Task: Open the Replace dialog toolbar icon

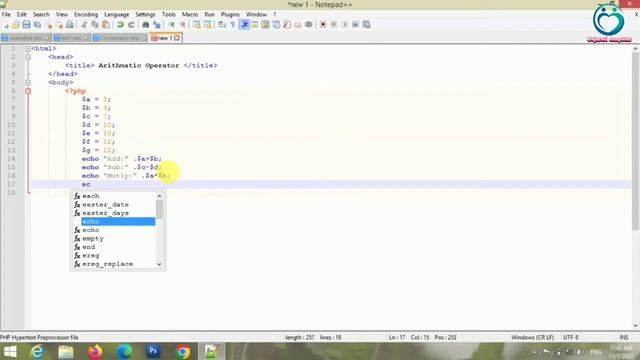Action: pyautogui.click(x=156, y=24)
